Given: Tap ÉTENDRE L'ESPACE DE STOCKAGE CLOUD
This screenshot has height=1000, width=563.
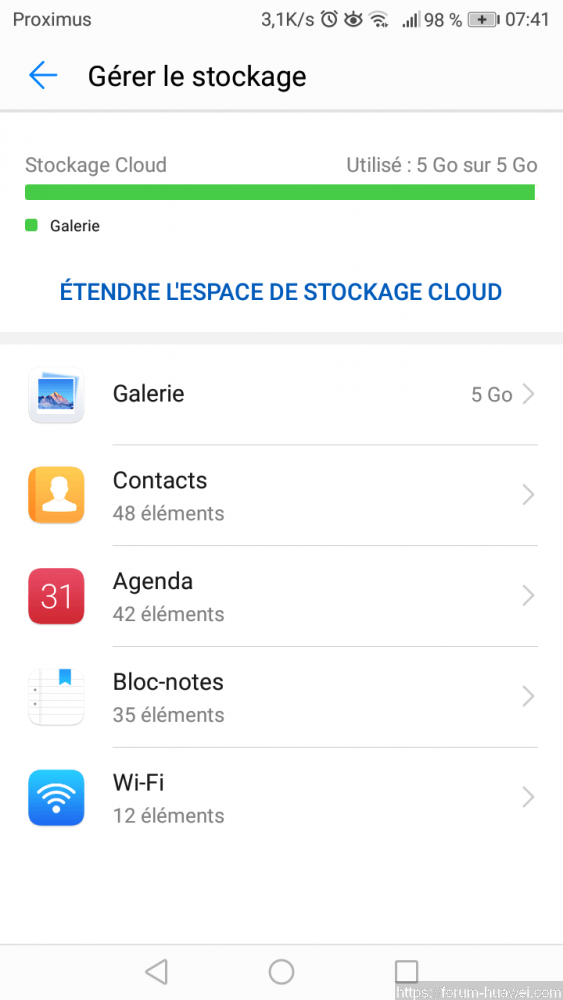Looking at the screenshot, I should click(x=281, y=292).
